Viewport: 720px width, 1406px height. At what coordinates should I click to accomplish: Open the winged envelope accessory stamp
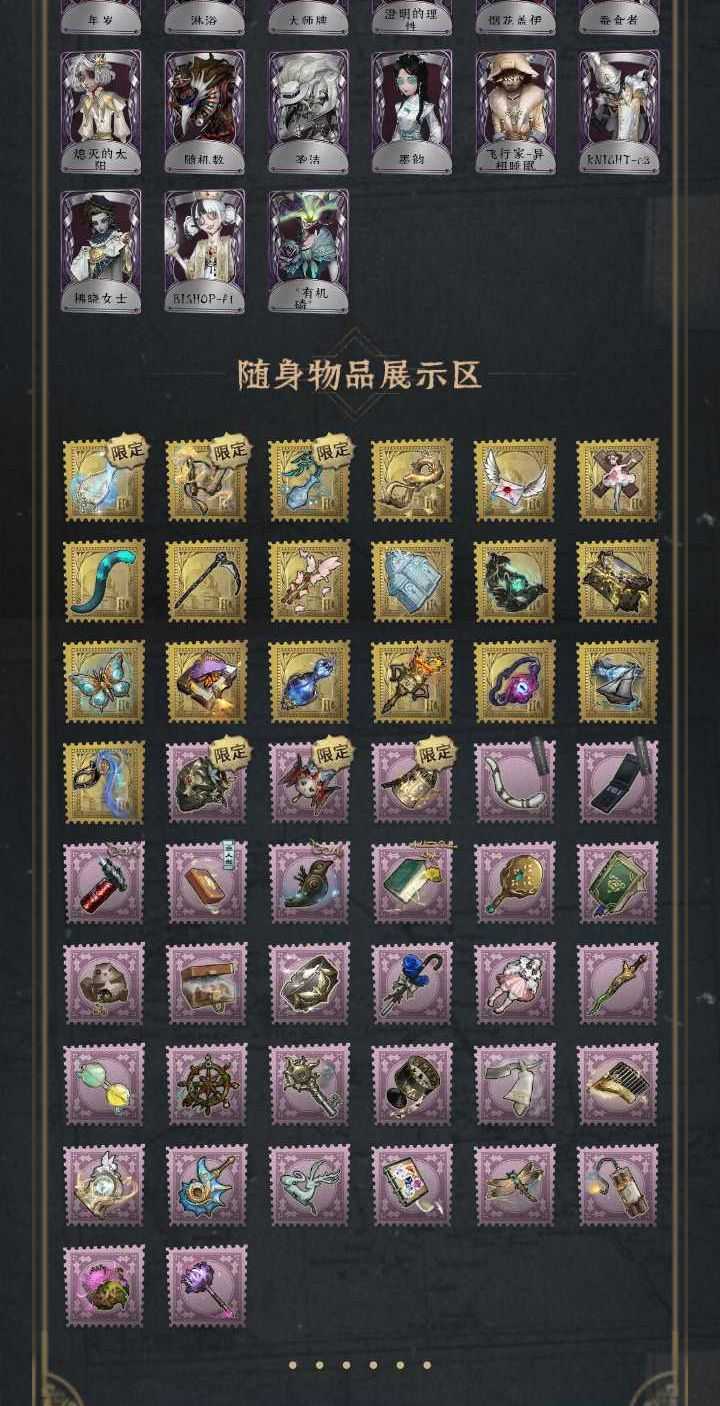(515, 480)
